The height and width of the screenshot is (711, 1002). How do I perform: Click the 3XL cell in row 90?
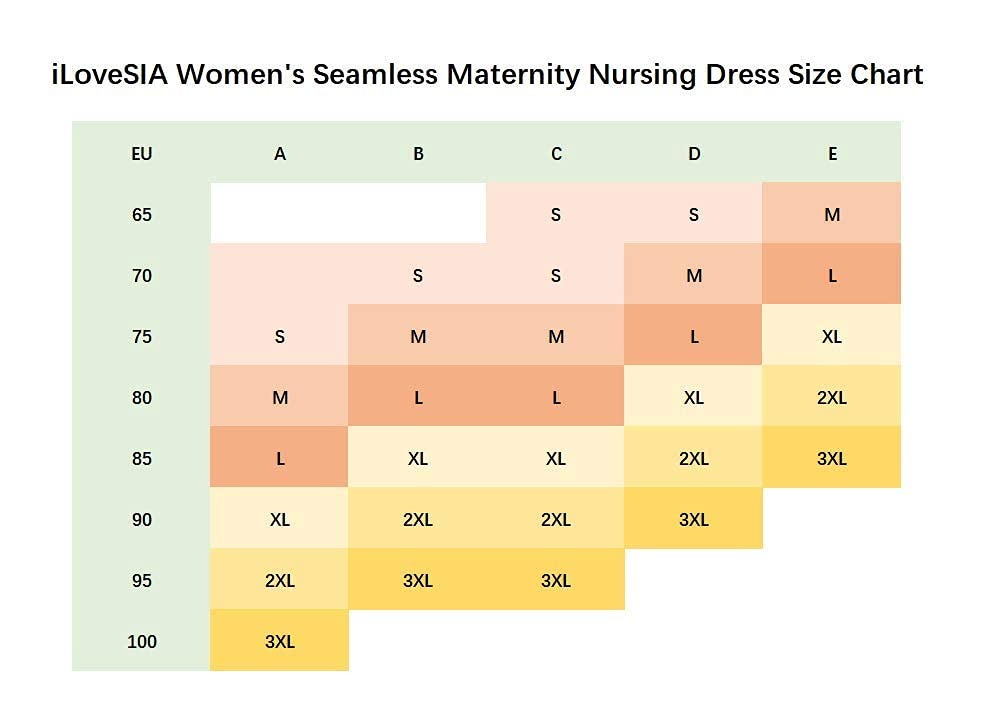pyautogui.click(x=694, y=520)
